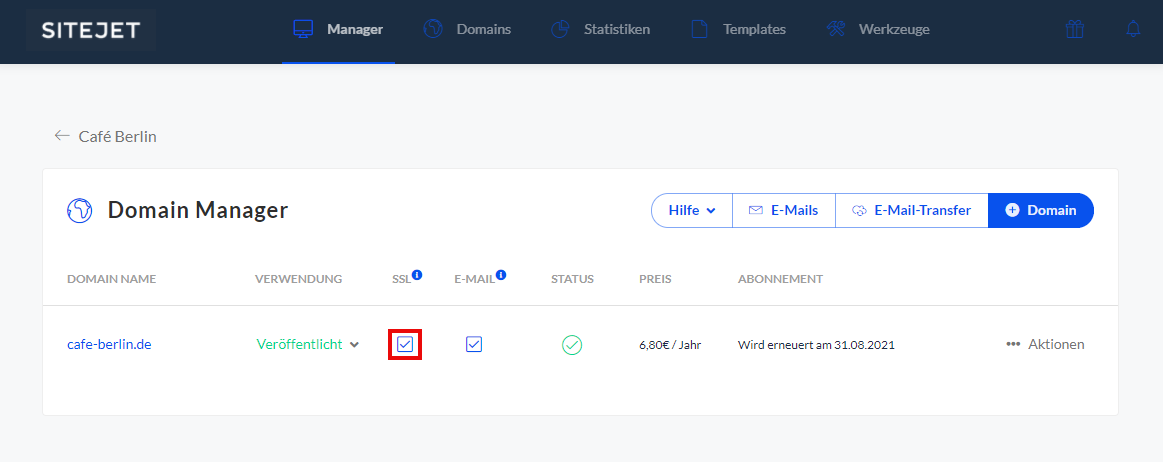Open the Veröffentlicht usage dropdown

pyautogui.click(x=307, y=344)
